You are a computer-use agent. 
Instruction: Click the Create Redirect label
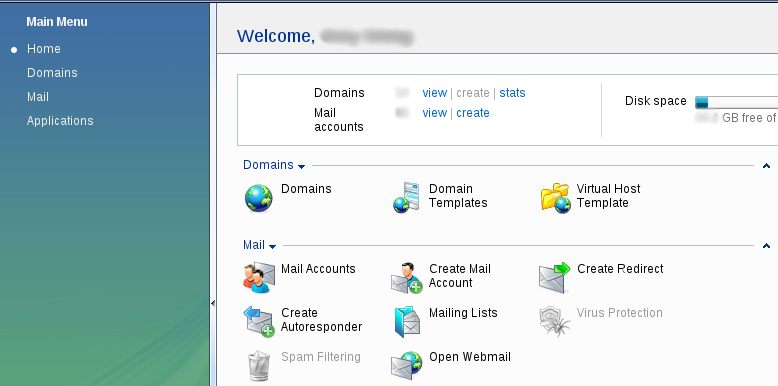coord(620,268)
